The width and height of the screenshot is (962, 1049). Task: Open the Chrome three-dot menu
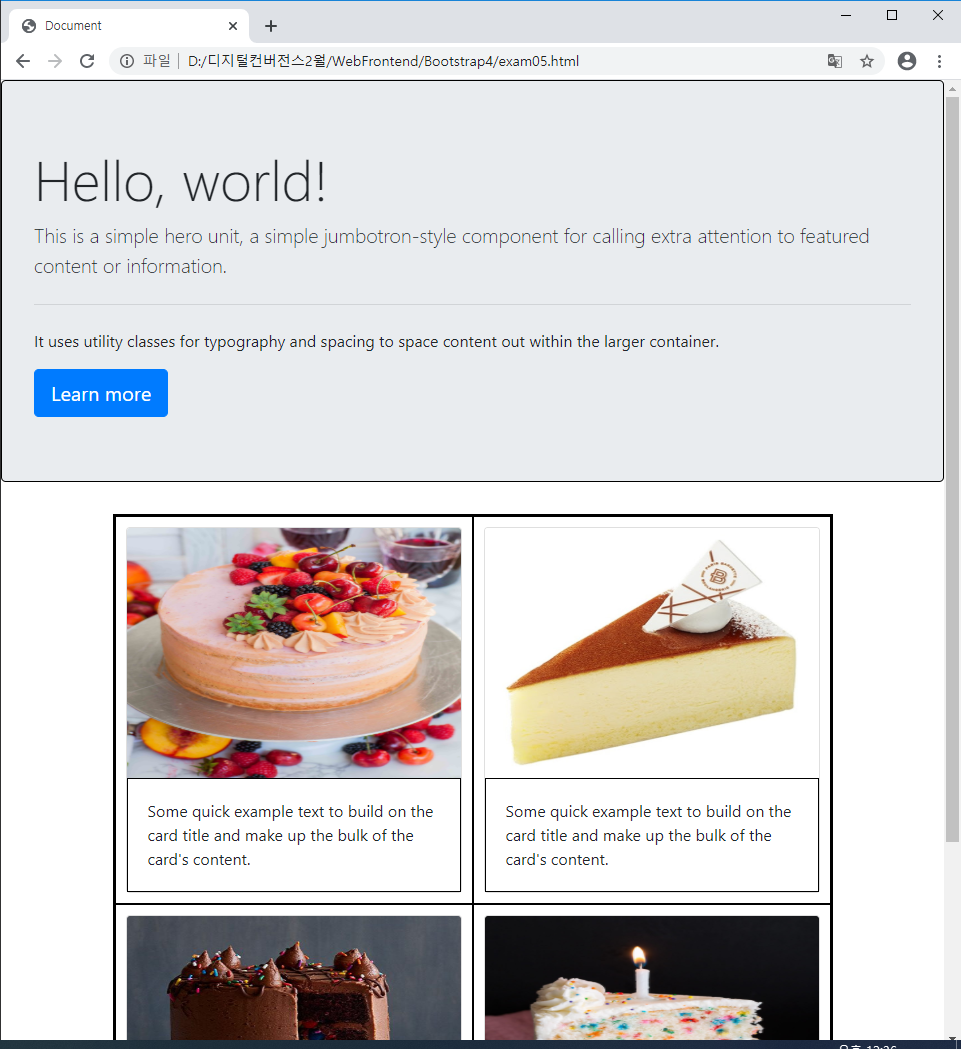pyautogui.click(x=939, y=62)
